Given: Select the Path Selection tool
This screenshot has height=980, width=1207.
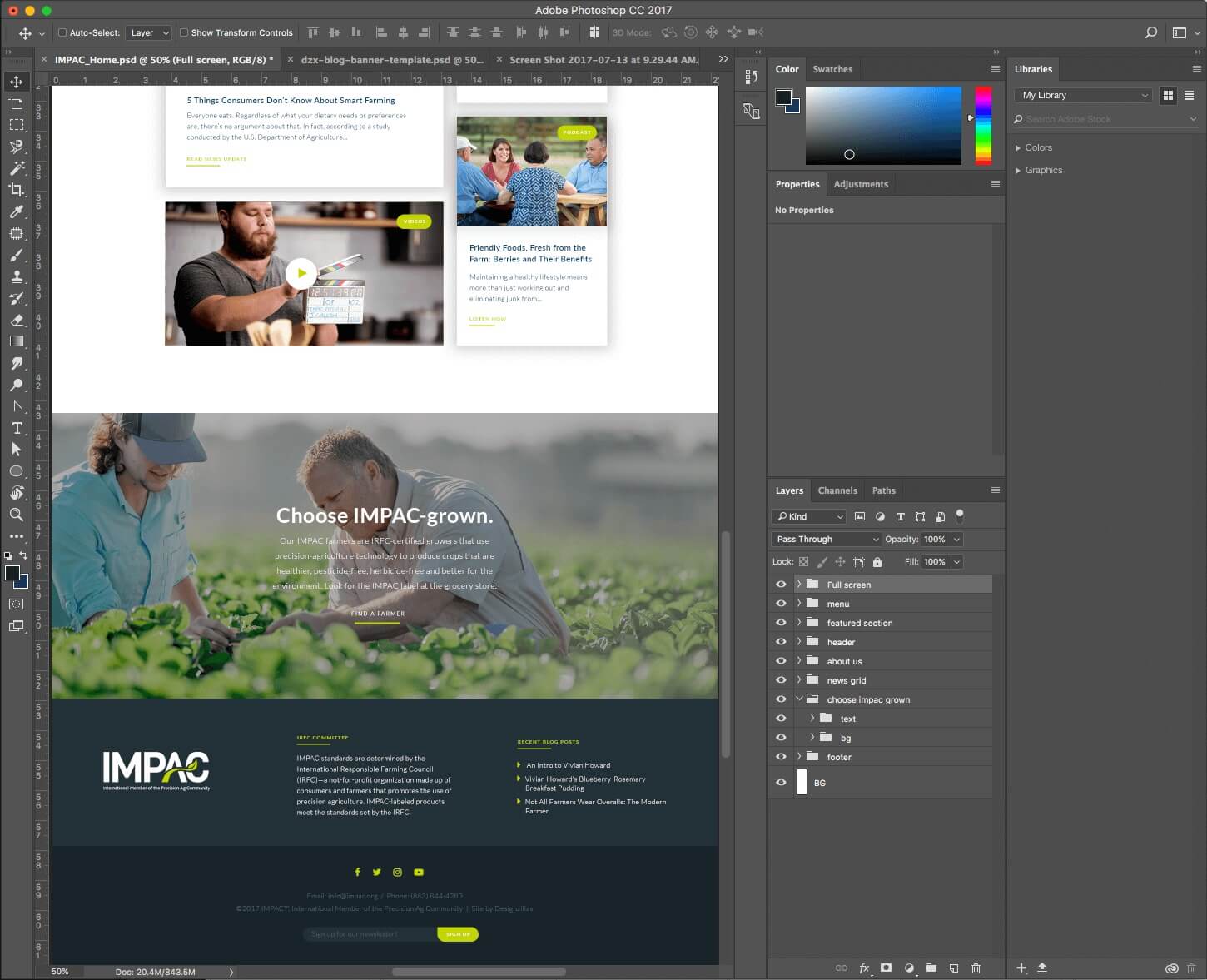Looking at the screenshot, I should click(17, 450).
